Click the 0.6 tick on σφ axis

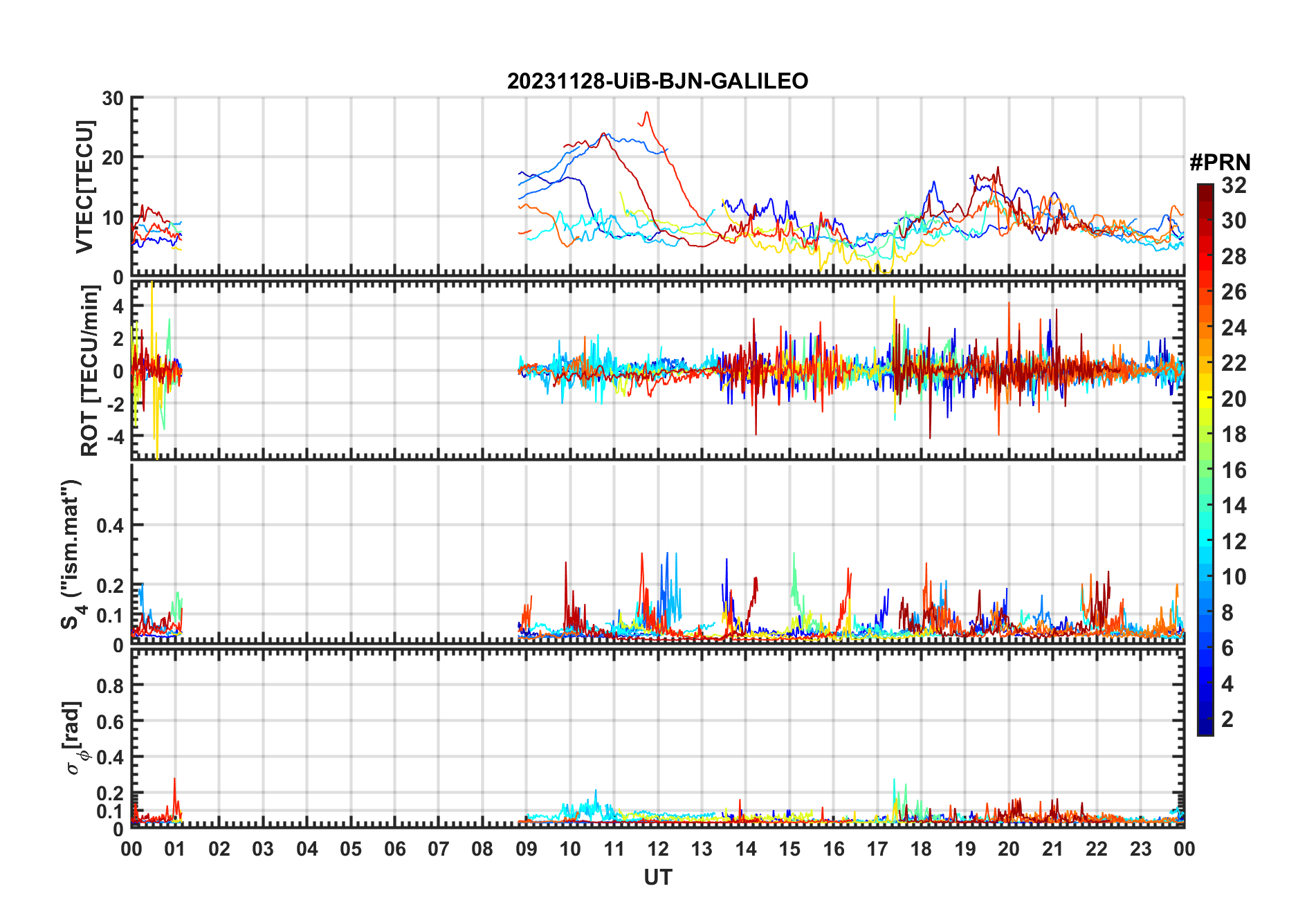(110, 721)
